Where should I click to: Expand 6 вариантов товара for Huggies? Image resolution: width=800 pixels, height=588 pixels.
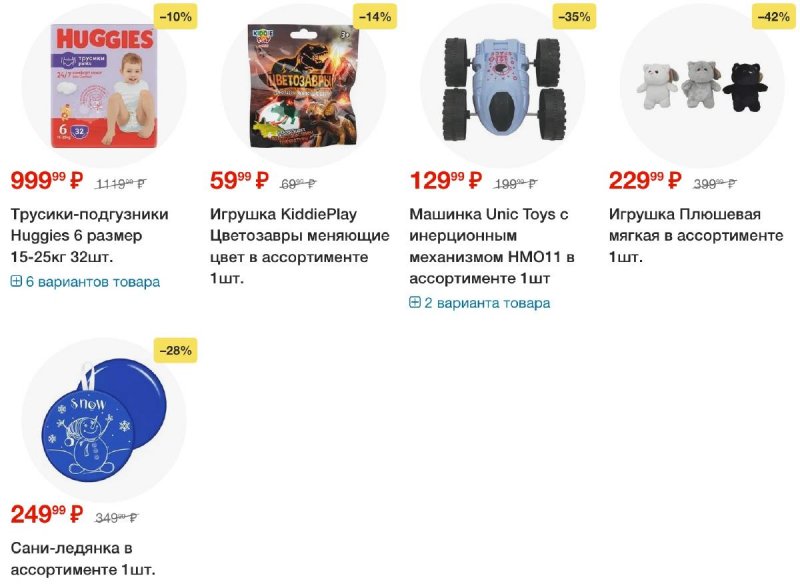[85, 282]
